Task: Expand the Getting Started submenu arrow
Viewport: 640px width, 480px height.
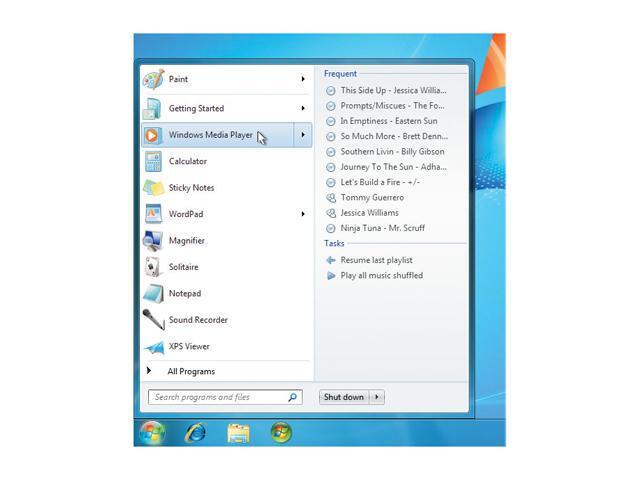Action: [x=303, y=108]
